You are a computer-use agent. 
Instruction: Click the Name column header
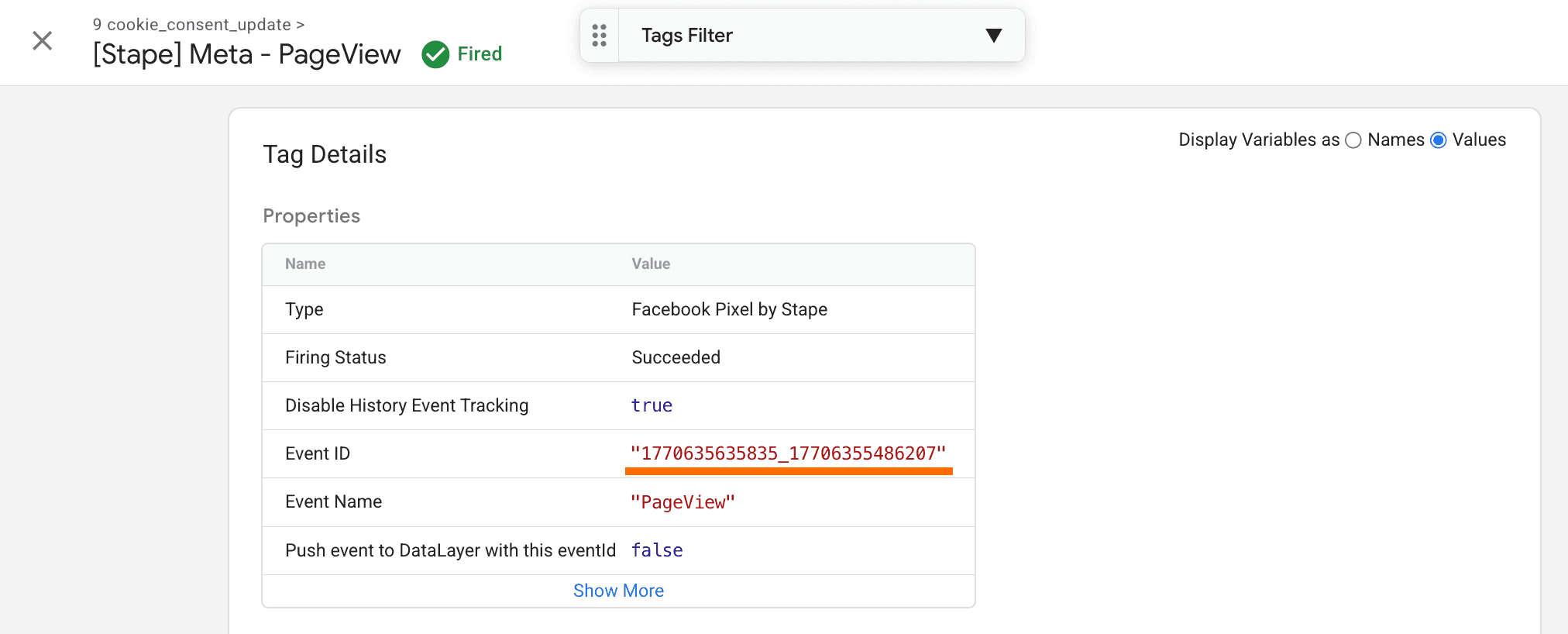(x=305, y=264)
